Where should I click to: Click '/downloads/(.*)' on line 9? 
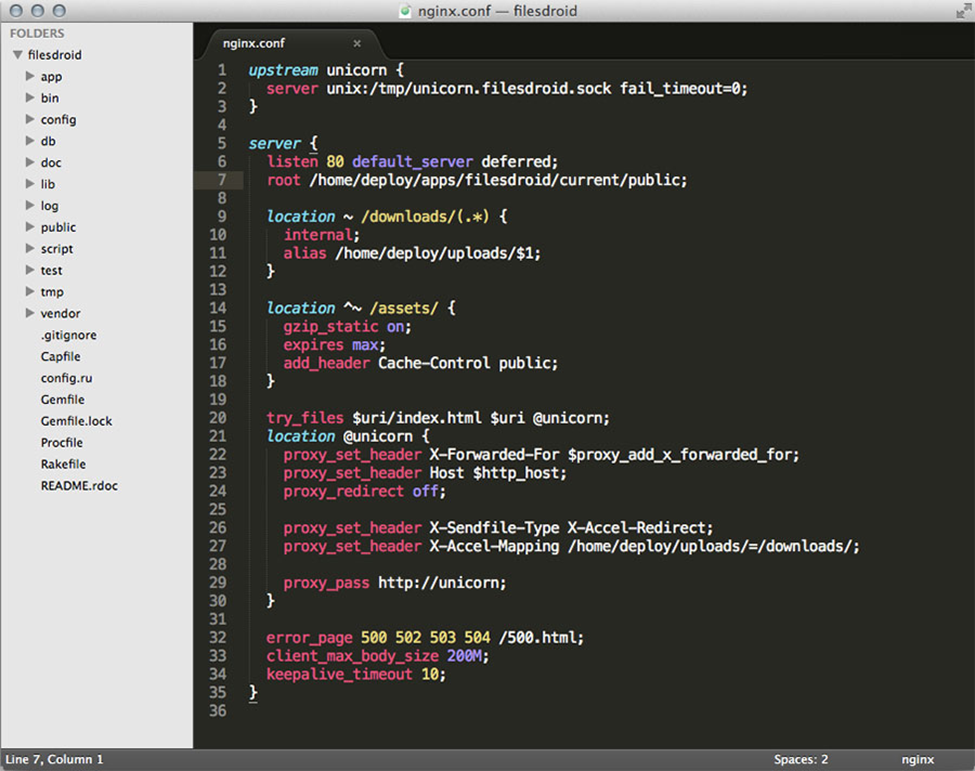coord(425,216)
